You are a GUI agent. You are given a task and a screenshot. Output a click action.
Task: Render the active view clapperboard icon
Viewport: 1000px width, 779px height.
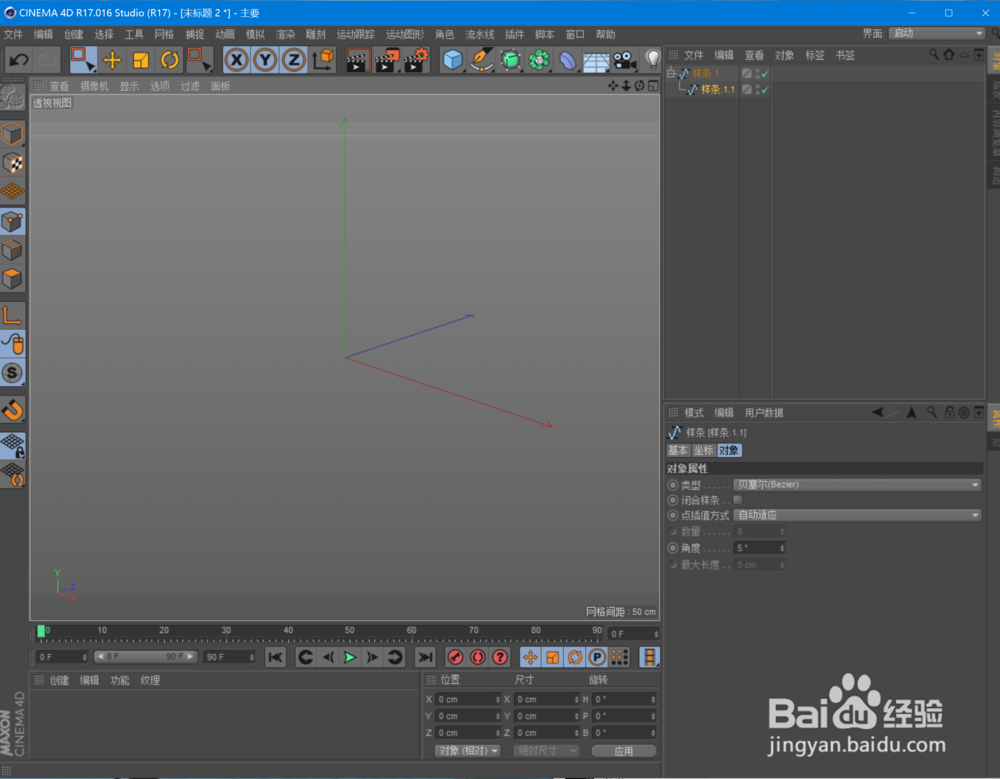click(358, 61)
